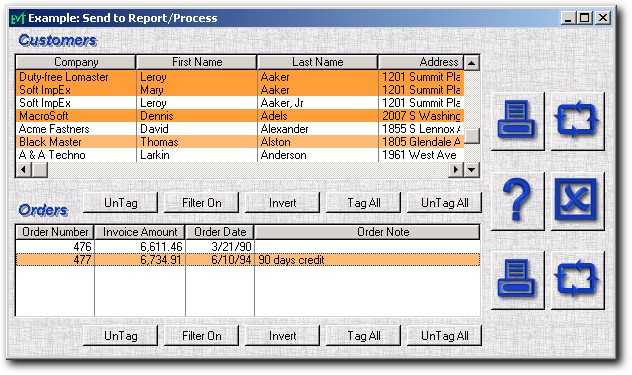Click the Order Number column header
The image size is (632, 375).
tap(55, 232)
